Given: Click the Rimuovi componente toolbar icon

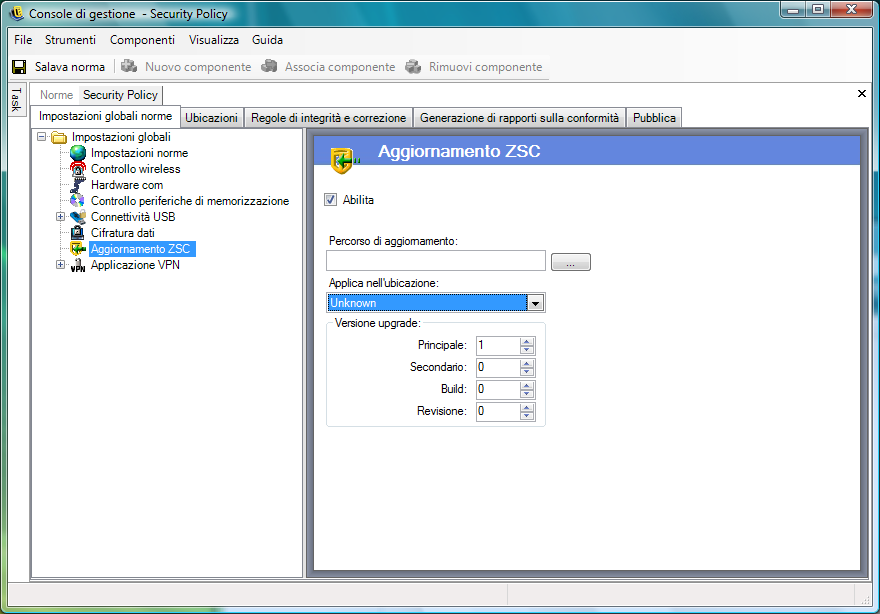Looking at the screenshot, I should 414,66.
